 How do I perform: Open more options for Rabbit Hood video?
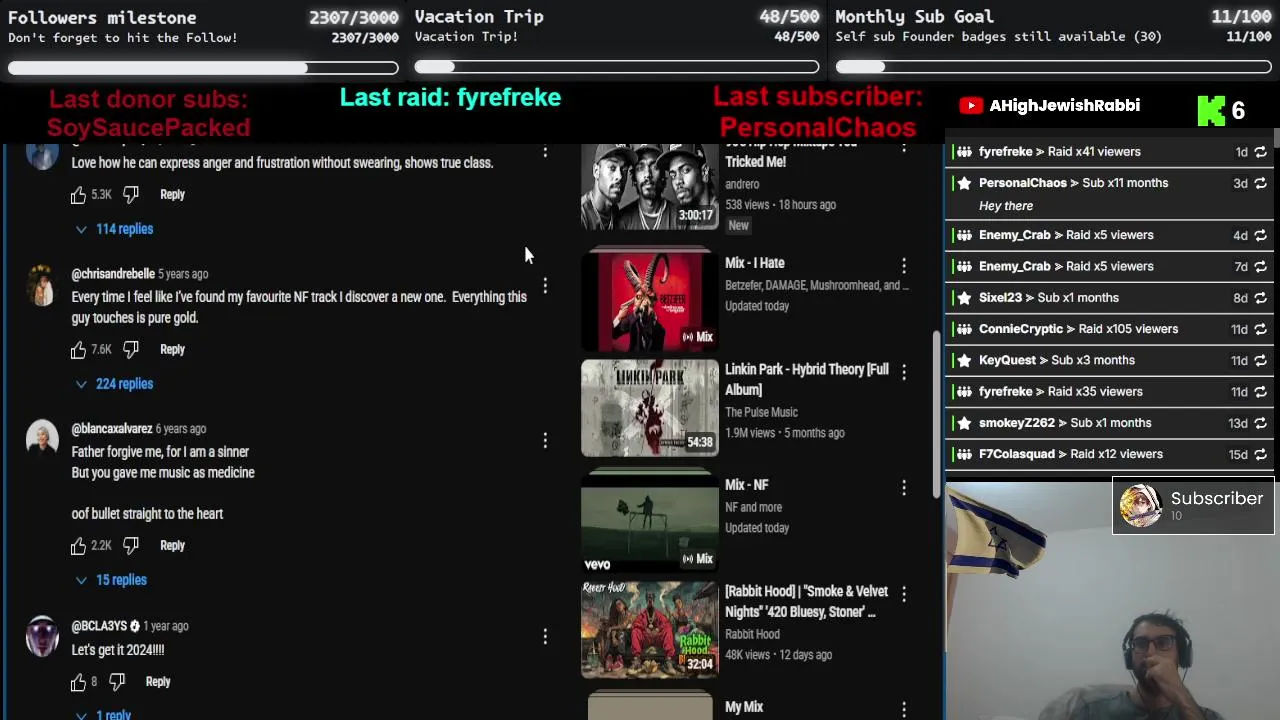pyautogui.click(x=904, y=593)
